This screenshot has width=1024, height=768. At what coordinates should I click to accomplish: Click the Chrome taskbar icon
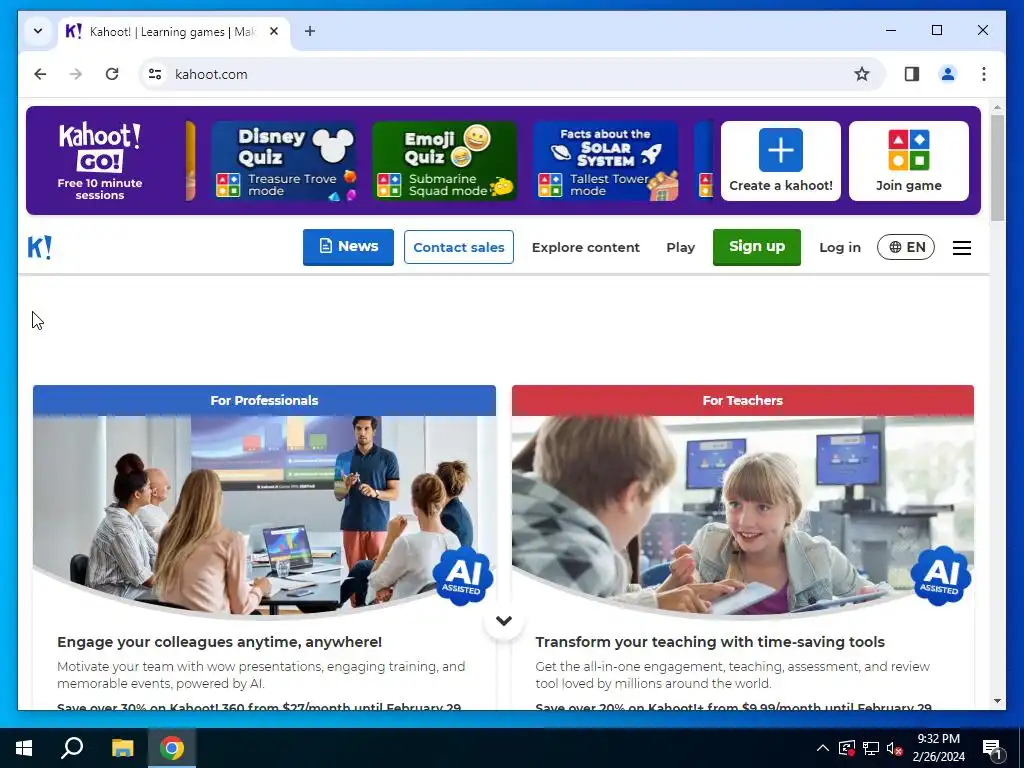point(172,748)
